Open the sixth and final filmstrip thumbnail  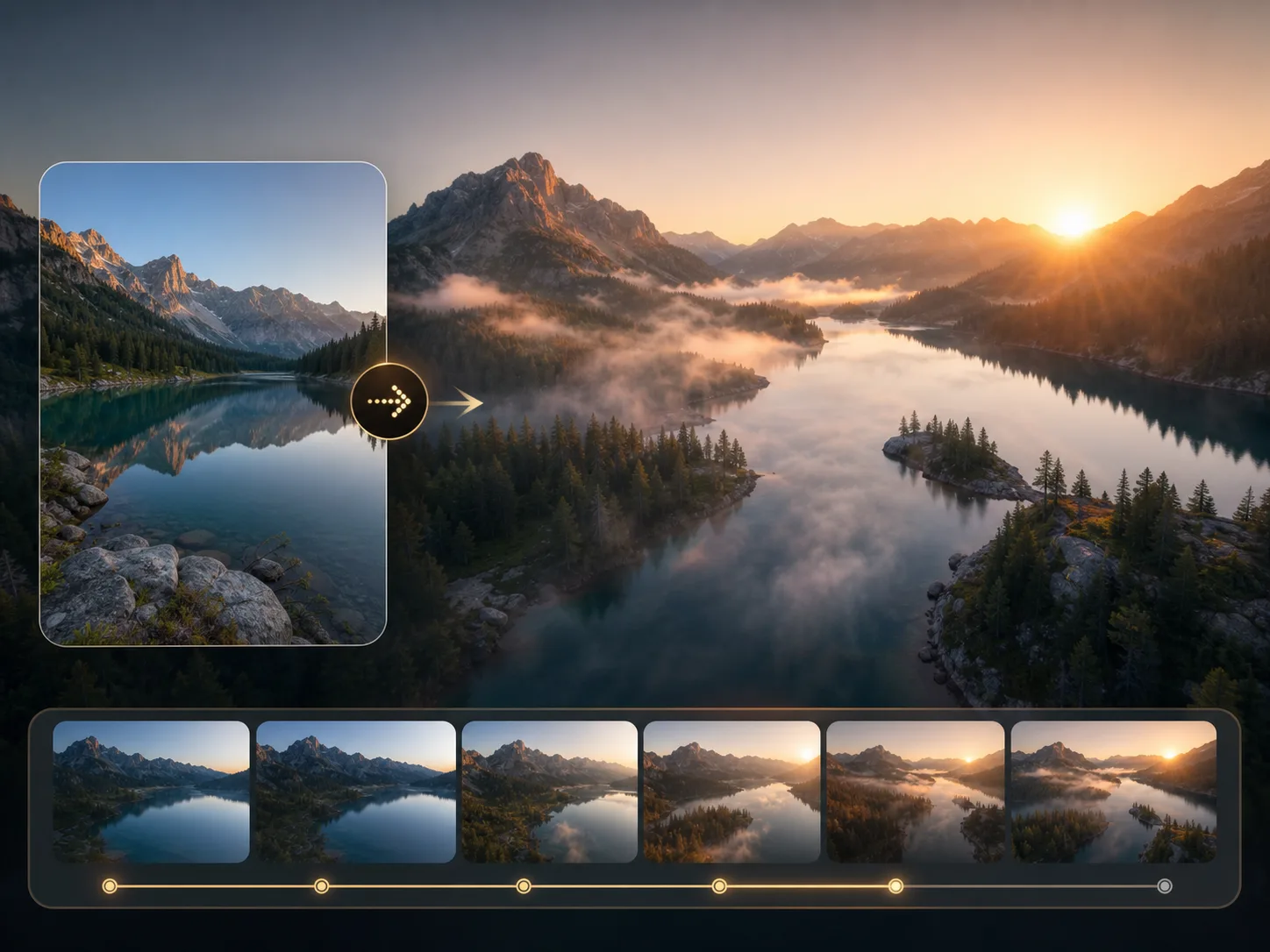[1113, 792]
